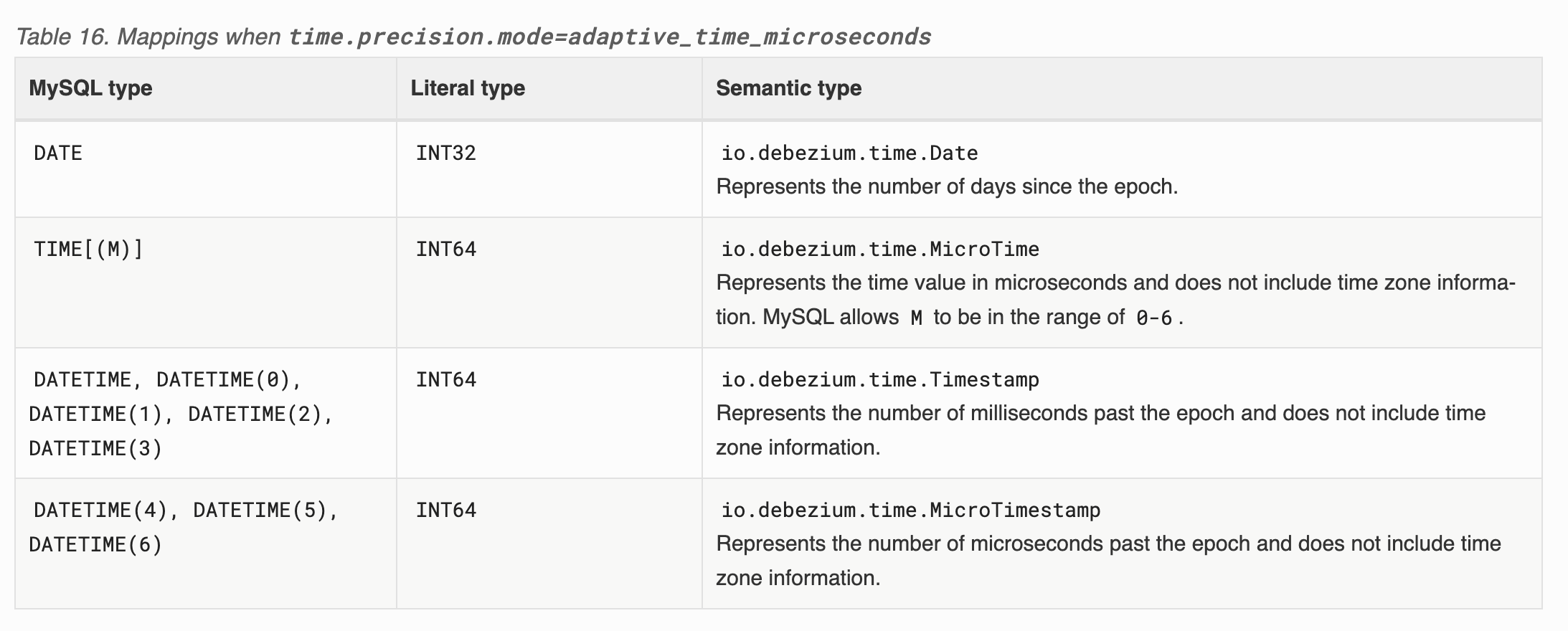This screenshot has width=1568, height=631.
Task: Click INT64 in the TIME[(M)] row
Action: [446, 250]
